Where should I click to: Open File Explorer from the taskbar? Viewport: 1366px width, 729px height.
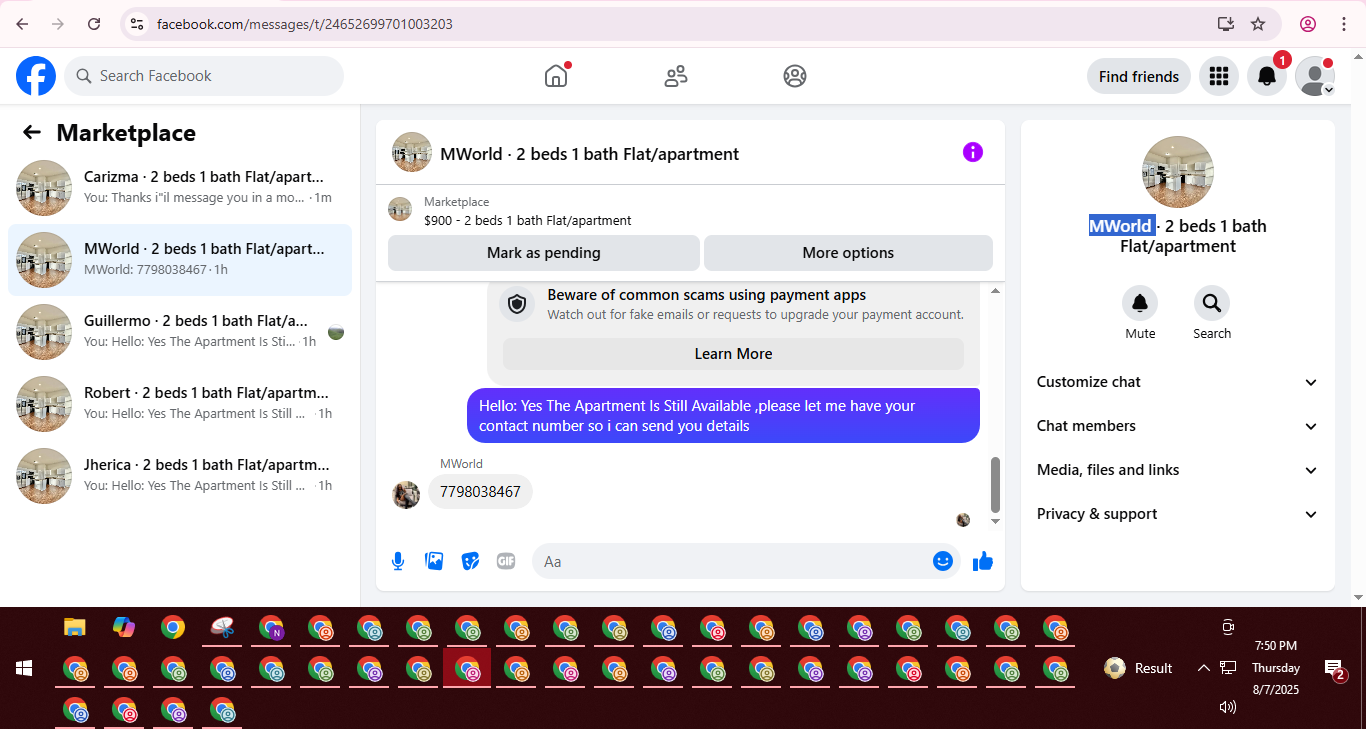75,627
